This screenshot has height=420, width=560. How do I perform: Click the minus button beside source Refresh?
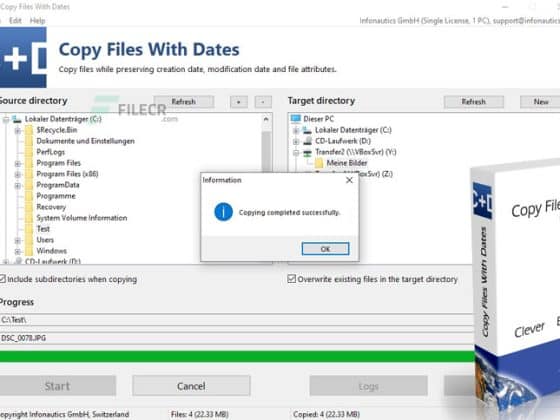(x=263, y=102)
